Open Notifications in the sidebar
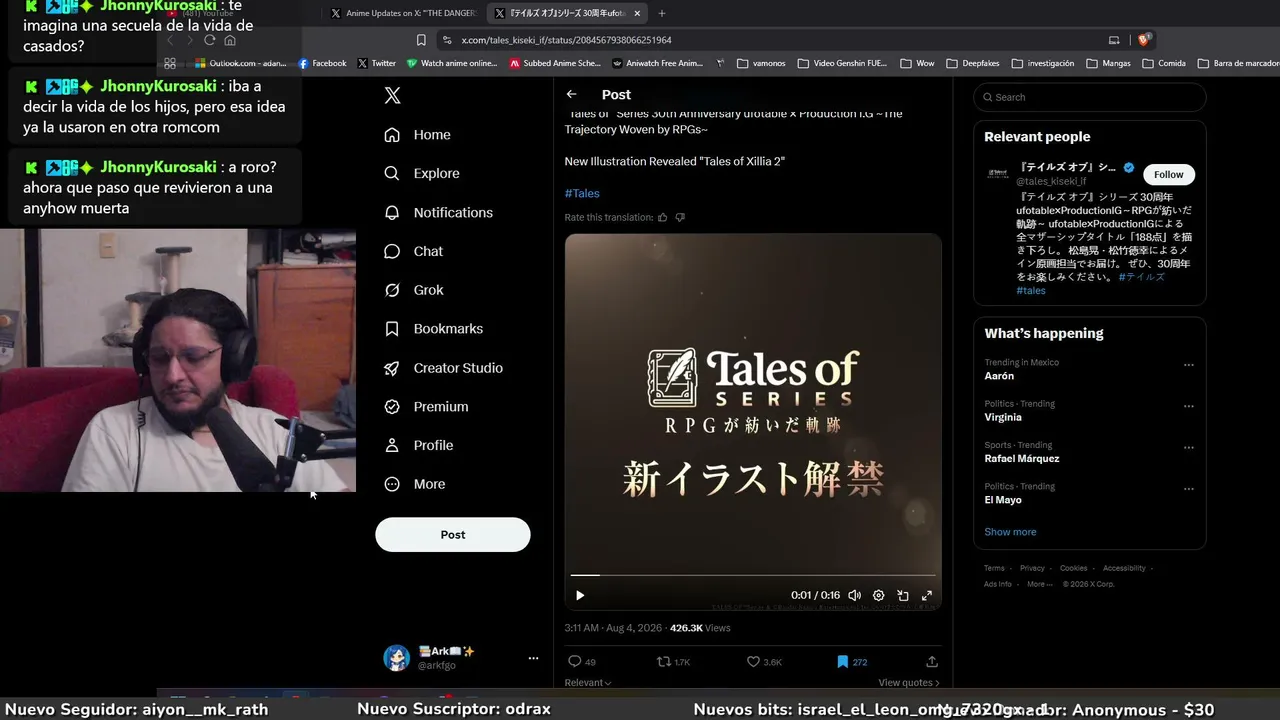This screenshot has height=720, width=1280. pyautogui.click(x=439, y=212)
